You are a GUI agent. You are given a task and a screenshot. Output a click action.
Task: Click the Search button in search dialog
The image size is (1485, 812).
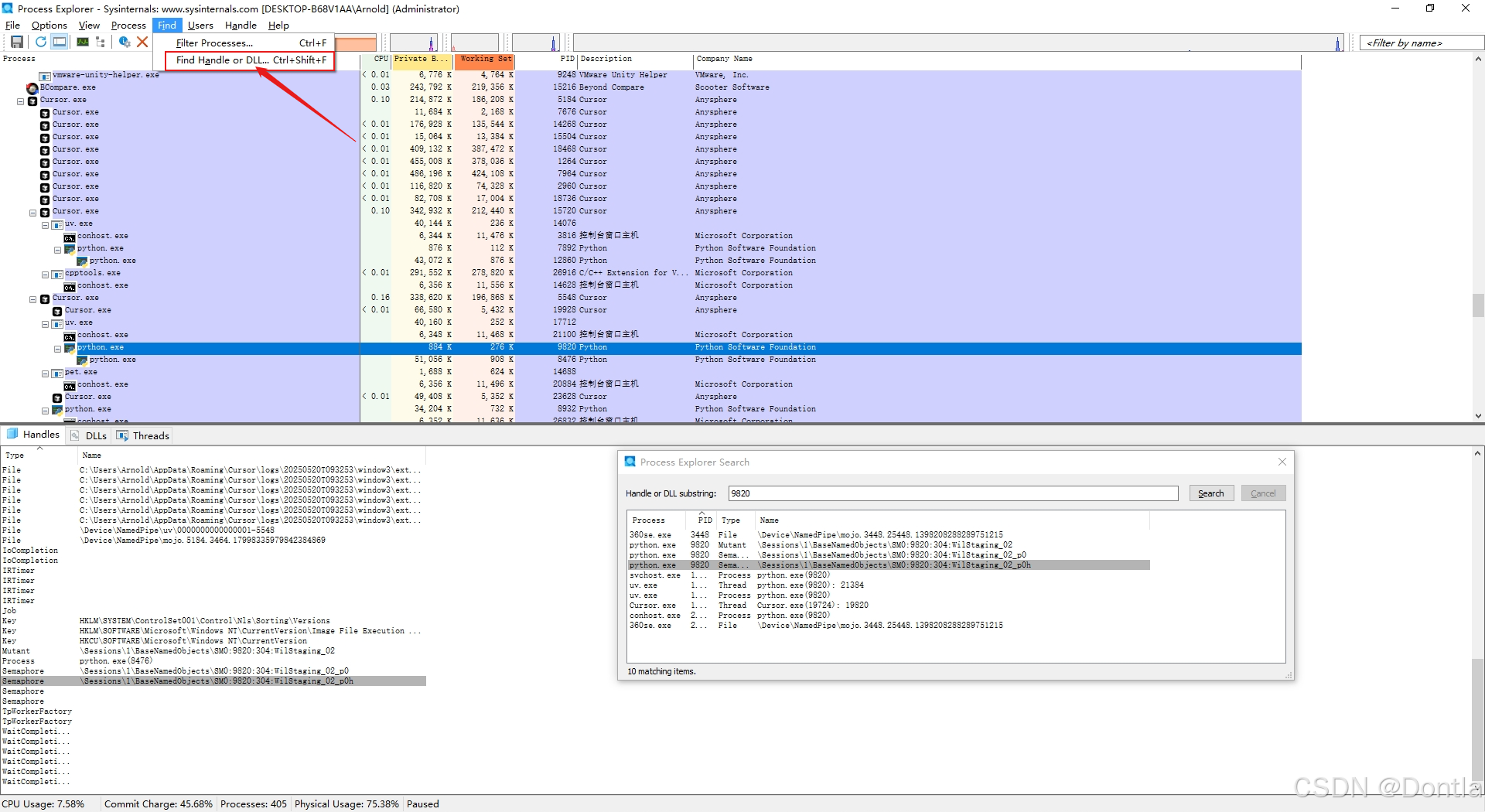1210,493
